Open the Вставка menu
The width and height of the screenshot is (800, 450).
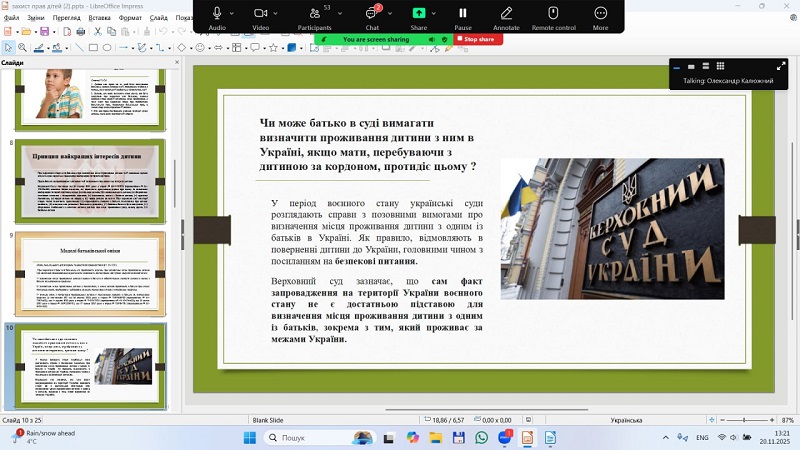coord(97,17)
